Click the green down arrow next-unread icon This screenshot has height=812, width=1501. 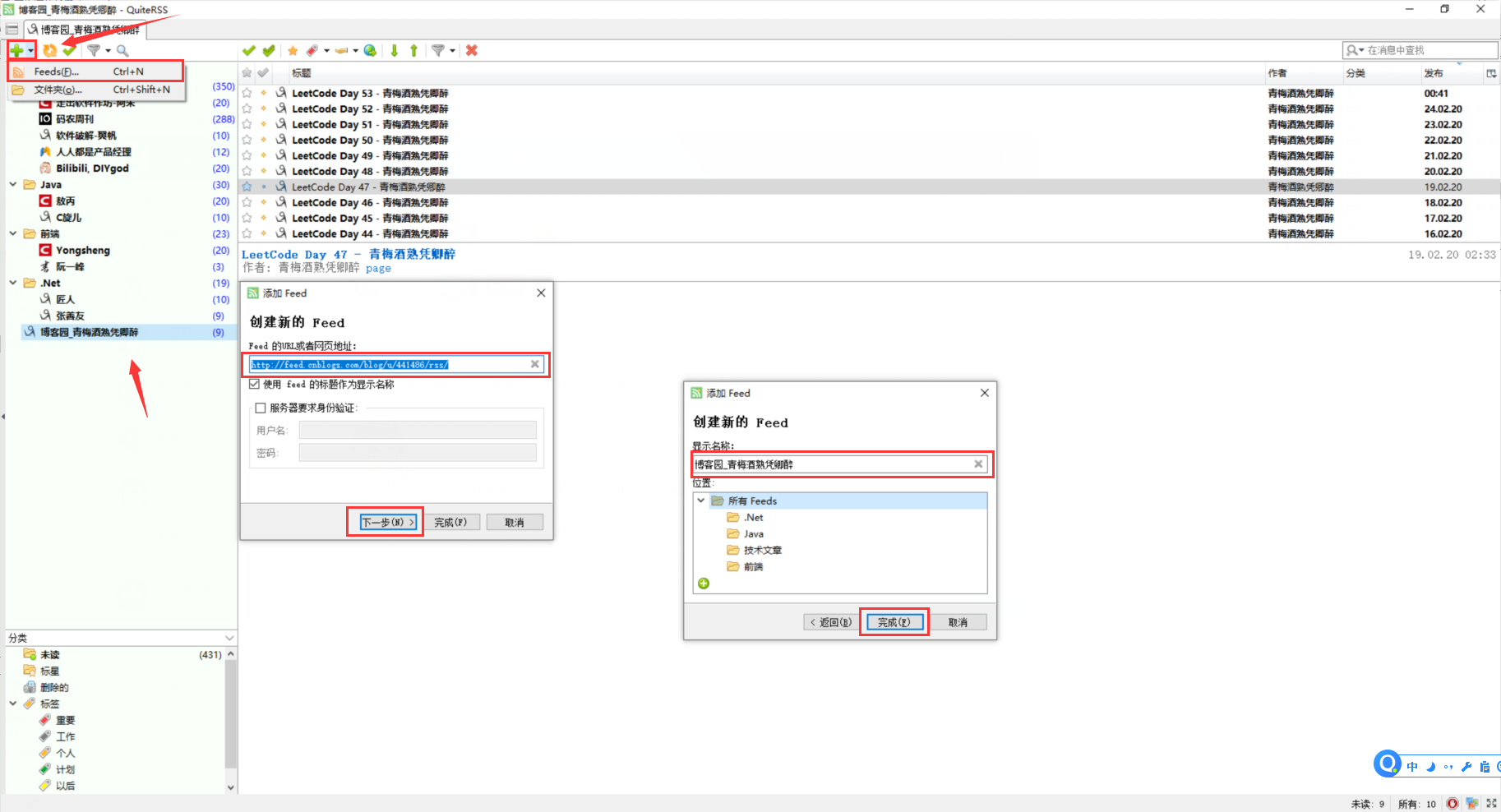(395, 50)
